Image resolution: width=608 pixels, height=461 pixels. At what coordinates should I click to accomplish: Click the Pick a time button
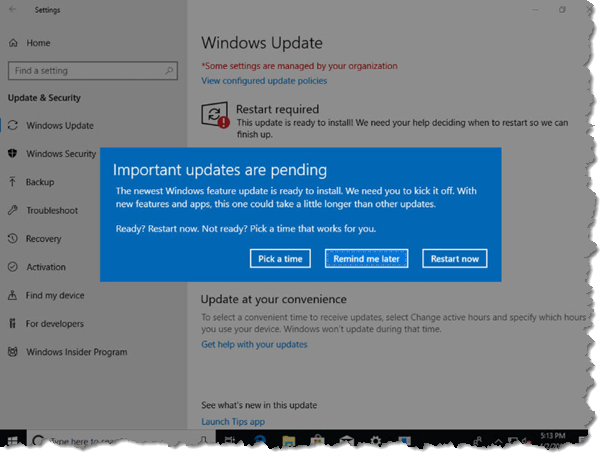[x=280, y=259]
